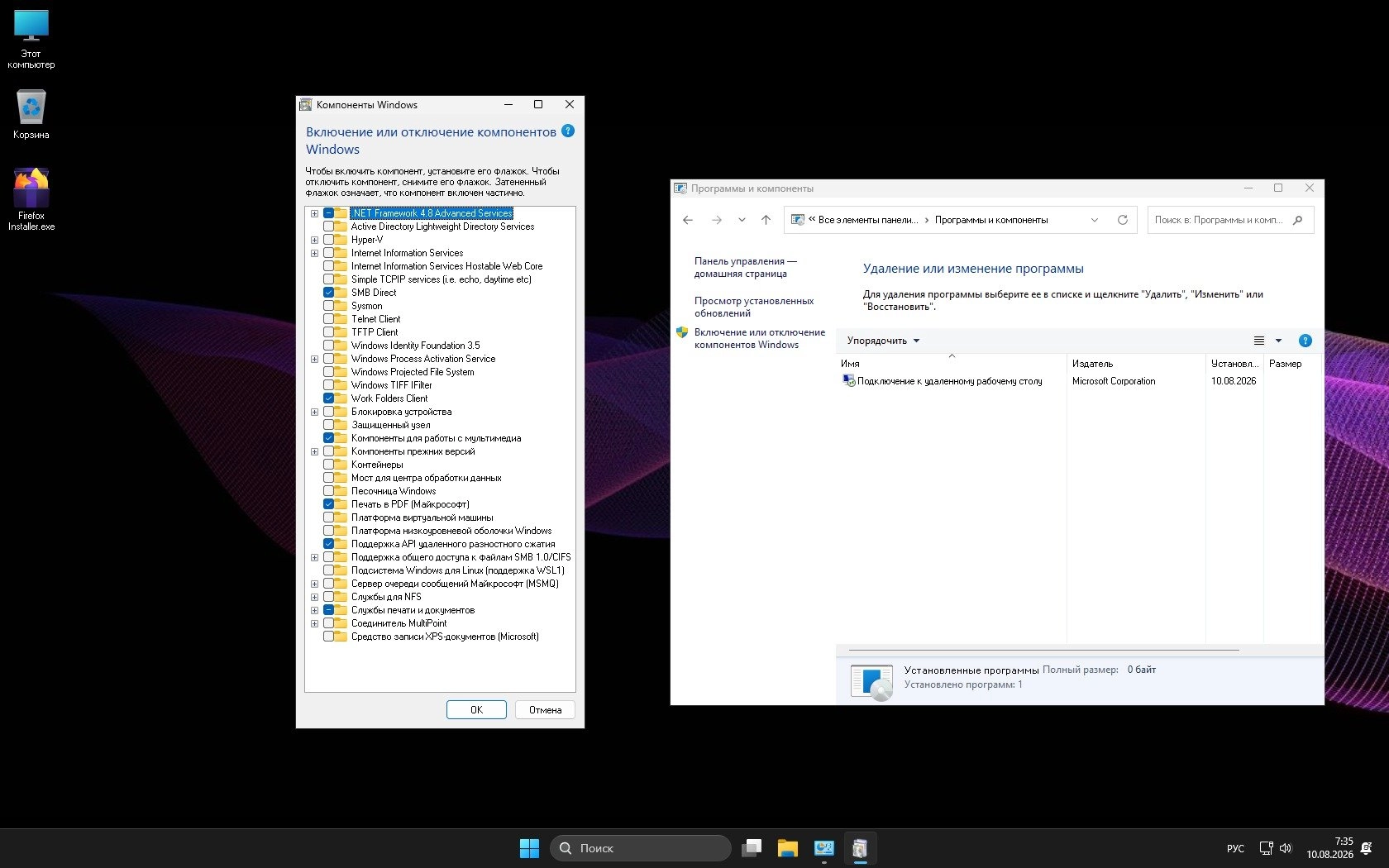The height and width of the screenshot is (868, 1389).
Task: Uncheck Work Folders Client
Action: [328, 398]
